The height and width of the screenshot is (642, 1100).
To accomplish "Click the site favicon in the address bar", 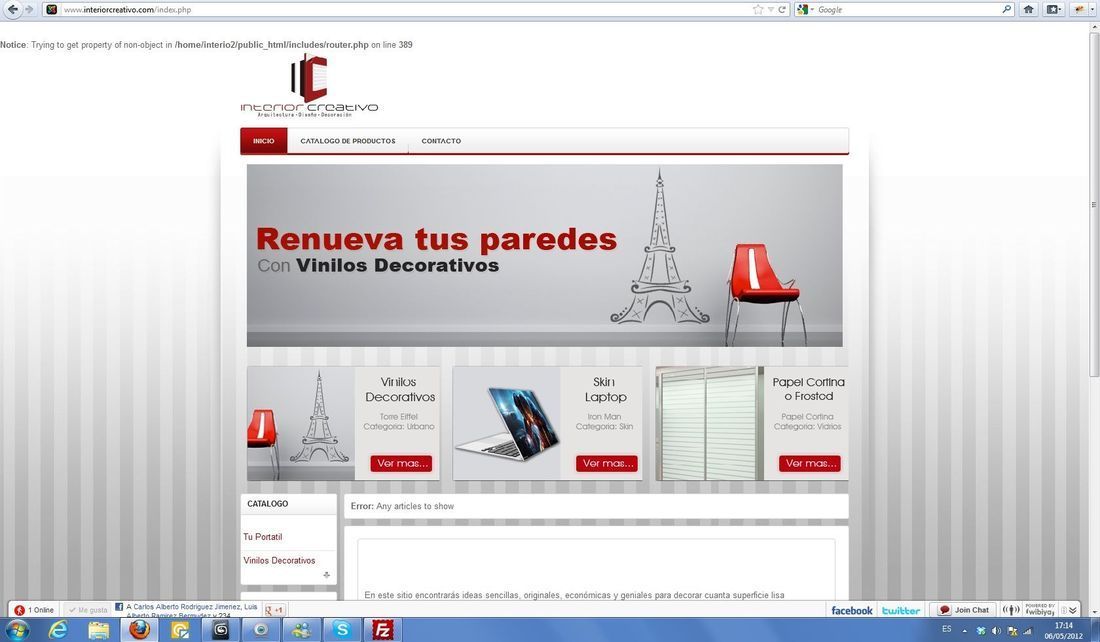I will click(51, 10).
